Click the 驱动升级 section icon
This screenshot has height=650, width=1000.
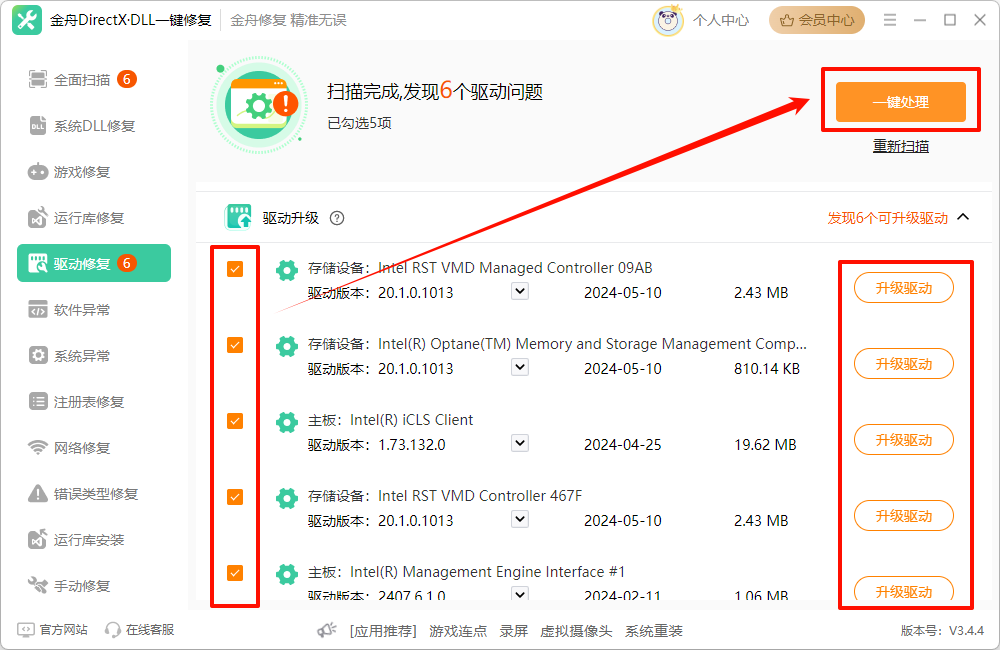(x=238, y=217)
